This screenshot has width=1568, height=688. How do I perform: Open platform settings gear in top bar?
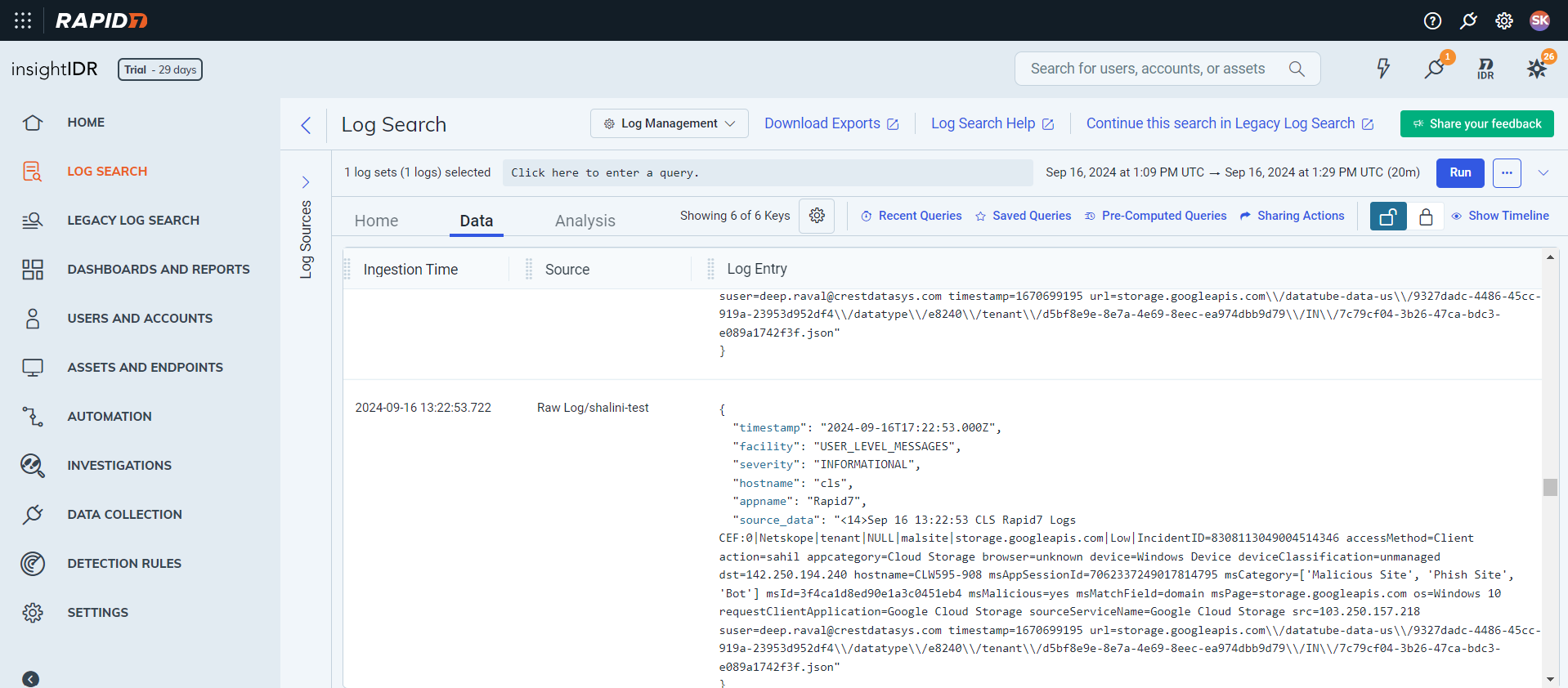click(1504, 20)
